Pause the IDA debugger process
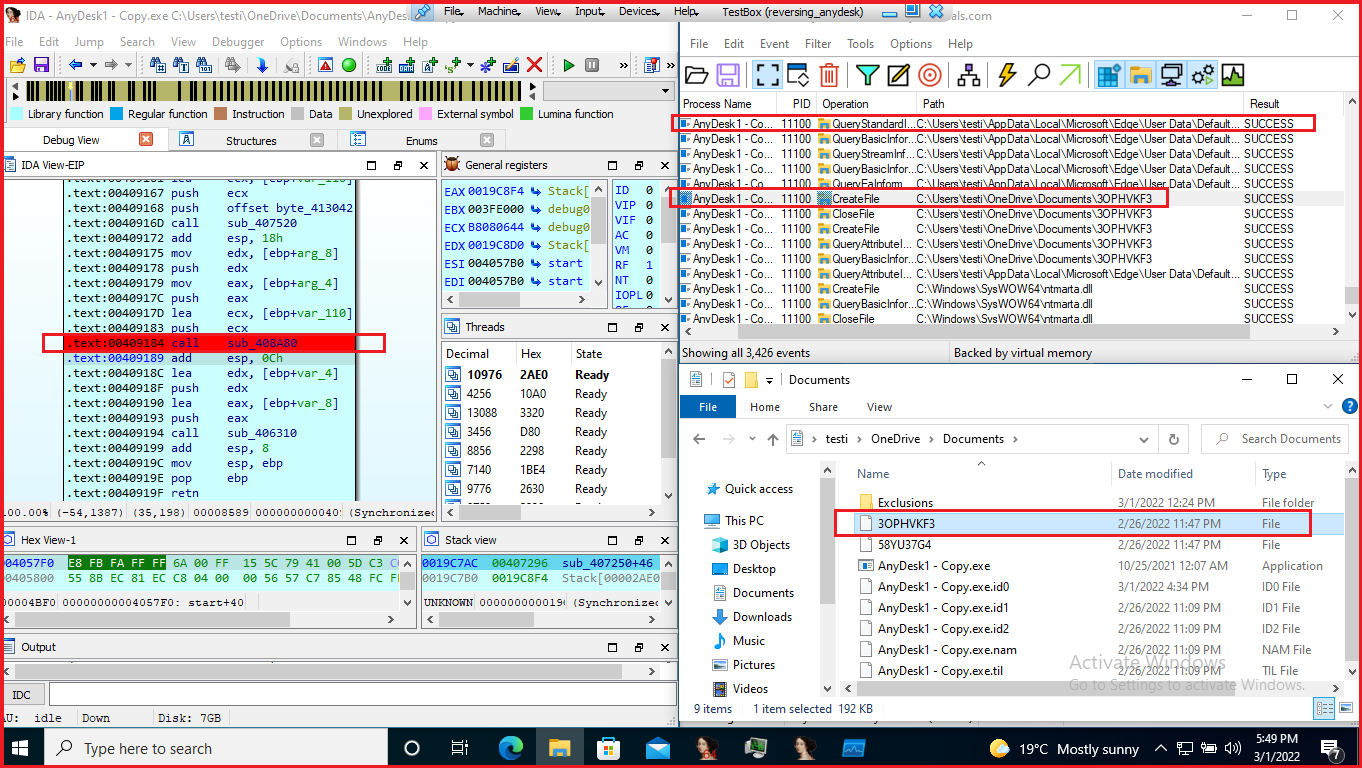Viewport: 1362px width, 768px height. tap(592, 65)
